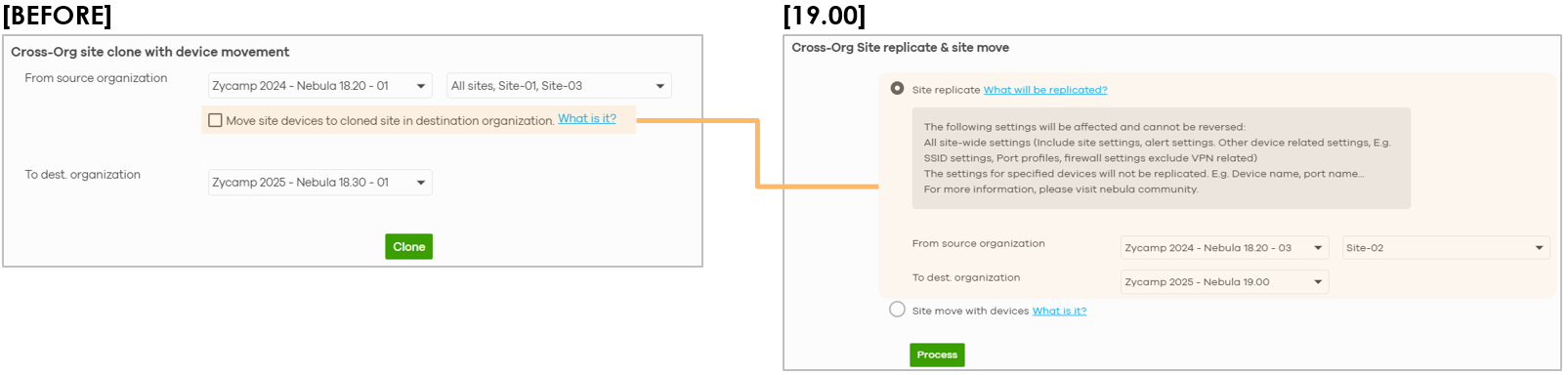Open What is it? link beside checkbox
Image resolution: width=1568 pixels, height=375 pixels.
[x=587, y=119]
